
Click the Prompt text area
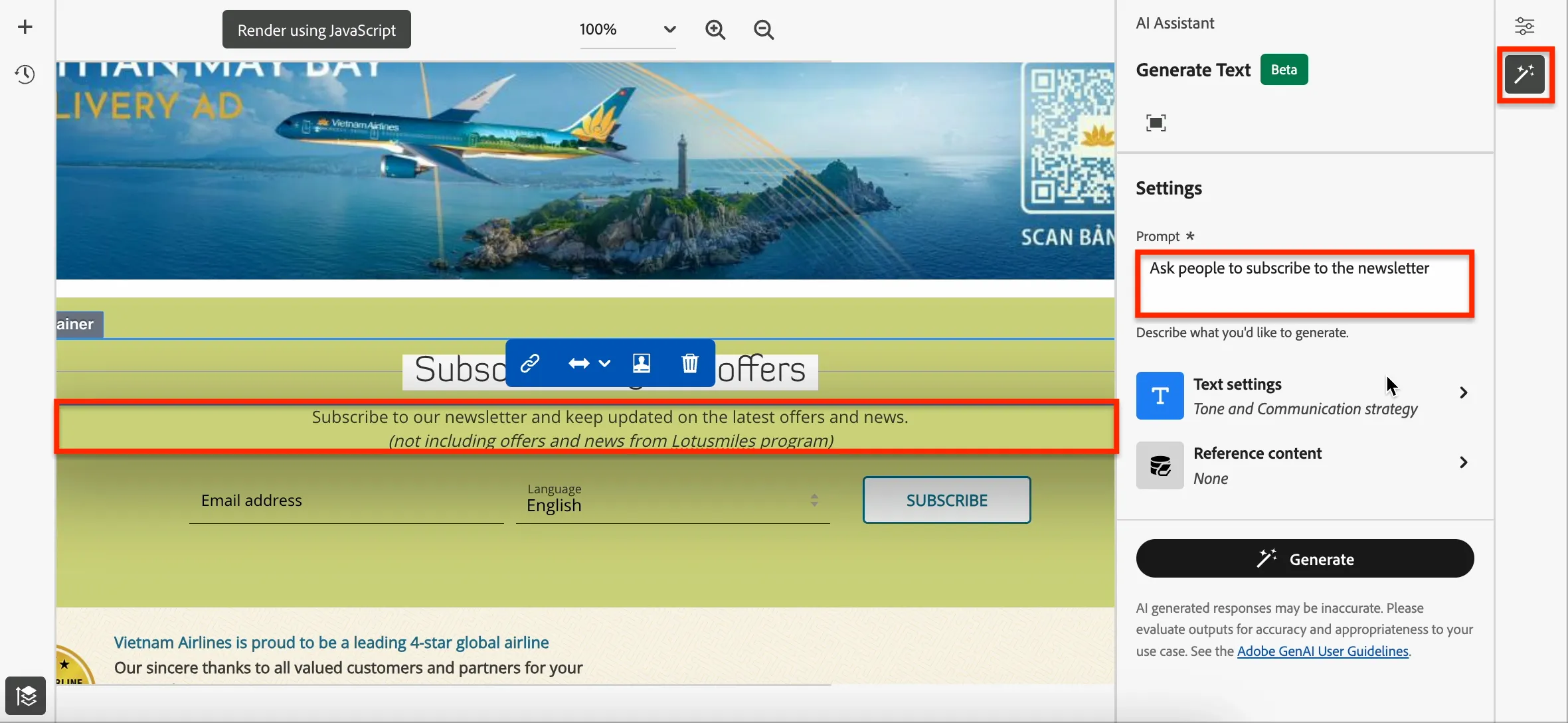pyautogui.click(x=1304, y=283)
